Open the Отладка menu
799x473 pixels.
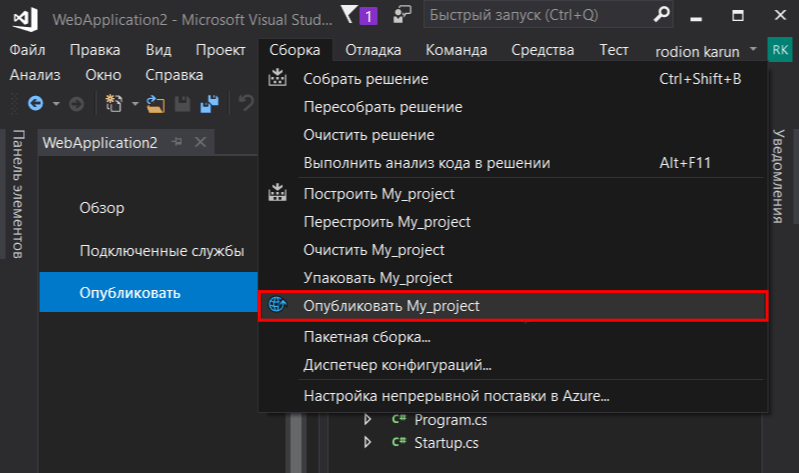point(373,50)
